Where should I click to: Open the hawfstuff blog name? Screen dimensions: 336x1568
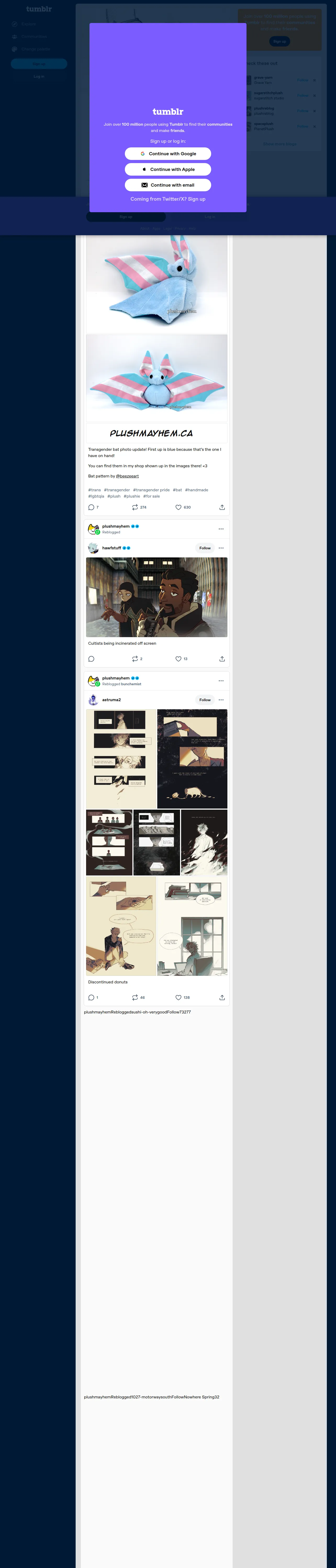(x=111, y=548)
